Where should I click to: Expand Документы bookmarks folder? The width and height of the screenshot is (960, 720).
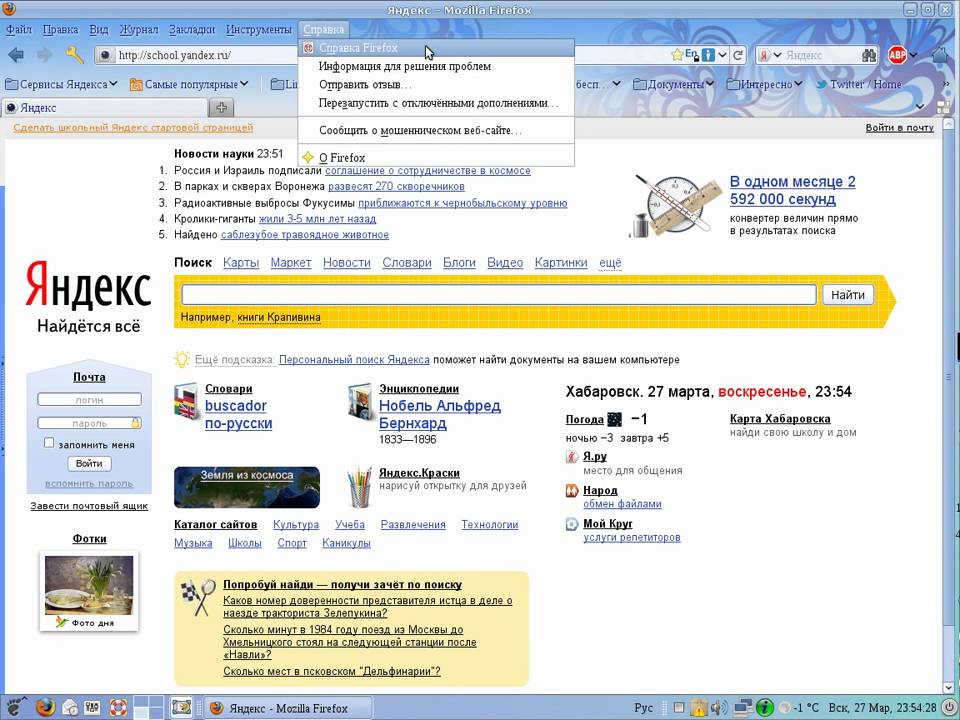pyautogui.click(x=673, y=84)
